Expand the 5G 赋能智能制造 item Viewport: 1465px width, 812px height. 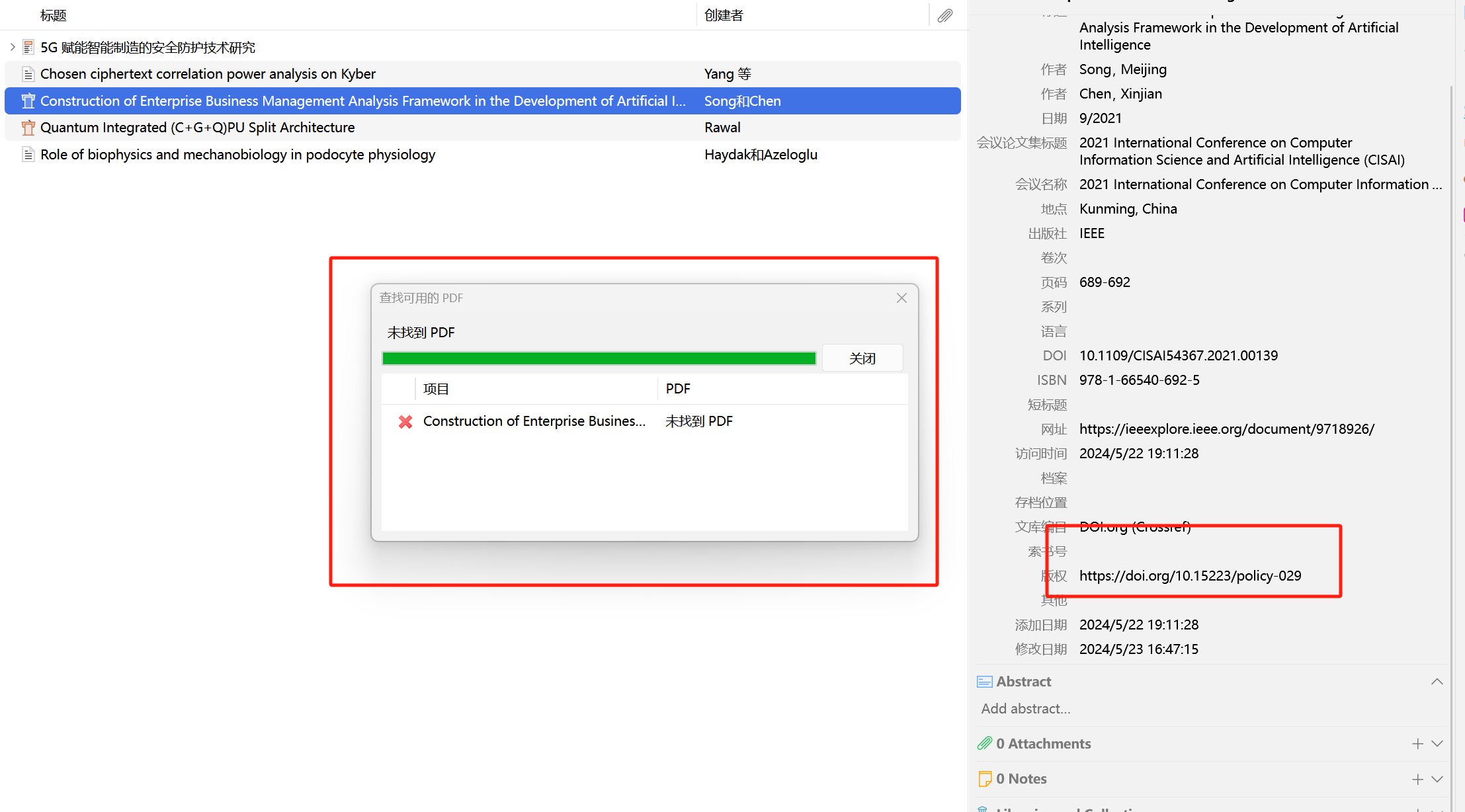click(x=13, y=47)
